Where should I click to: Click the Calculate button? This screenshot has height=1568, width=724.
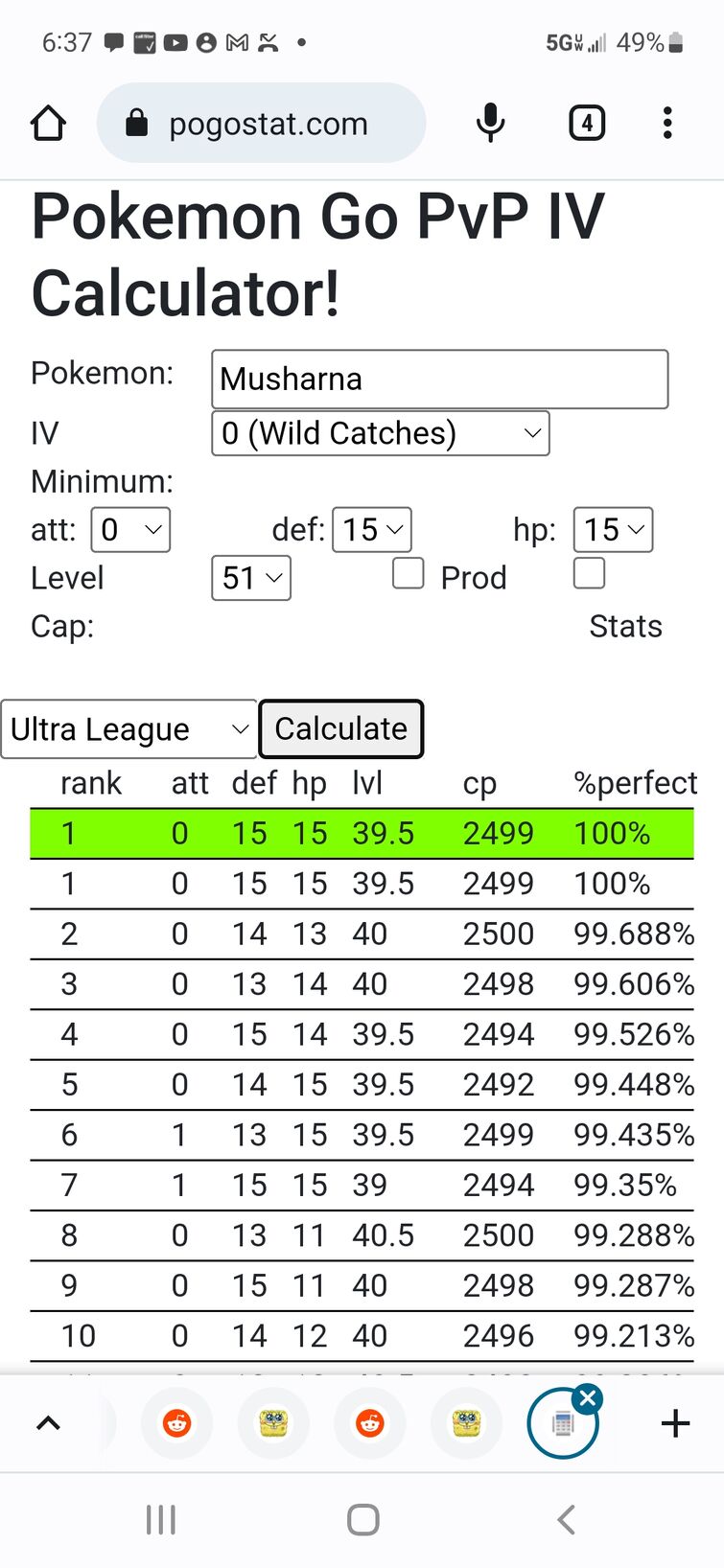[341, 729]
